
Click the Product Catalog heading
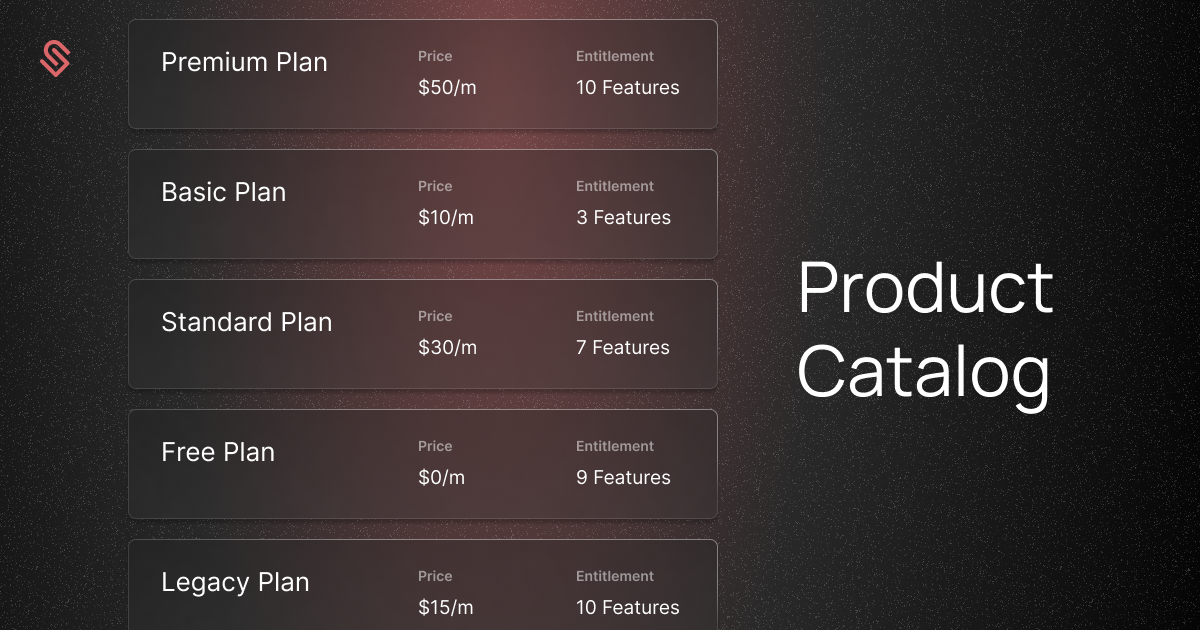(925, 330)
